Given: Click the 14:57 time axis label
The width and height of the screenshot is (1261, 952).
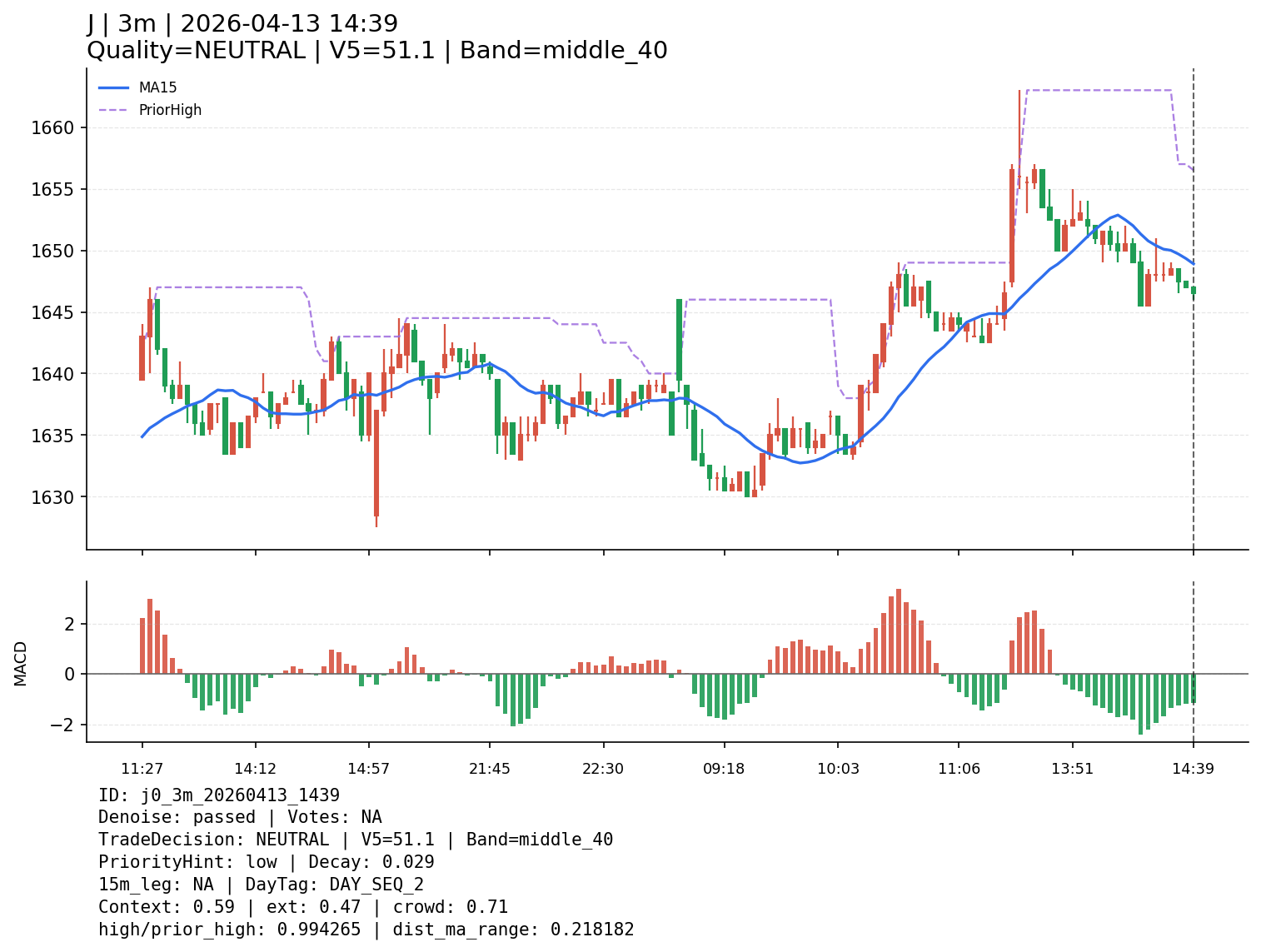Looking at the screenshot, I should pyautogui.click(x=368, y=768).
